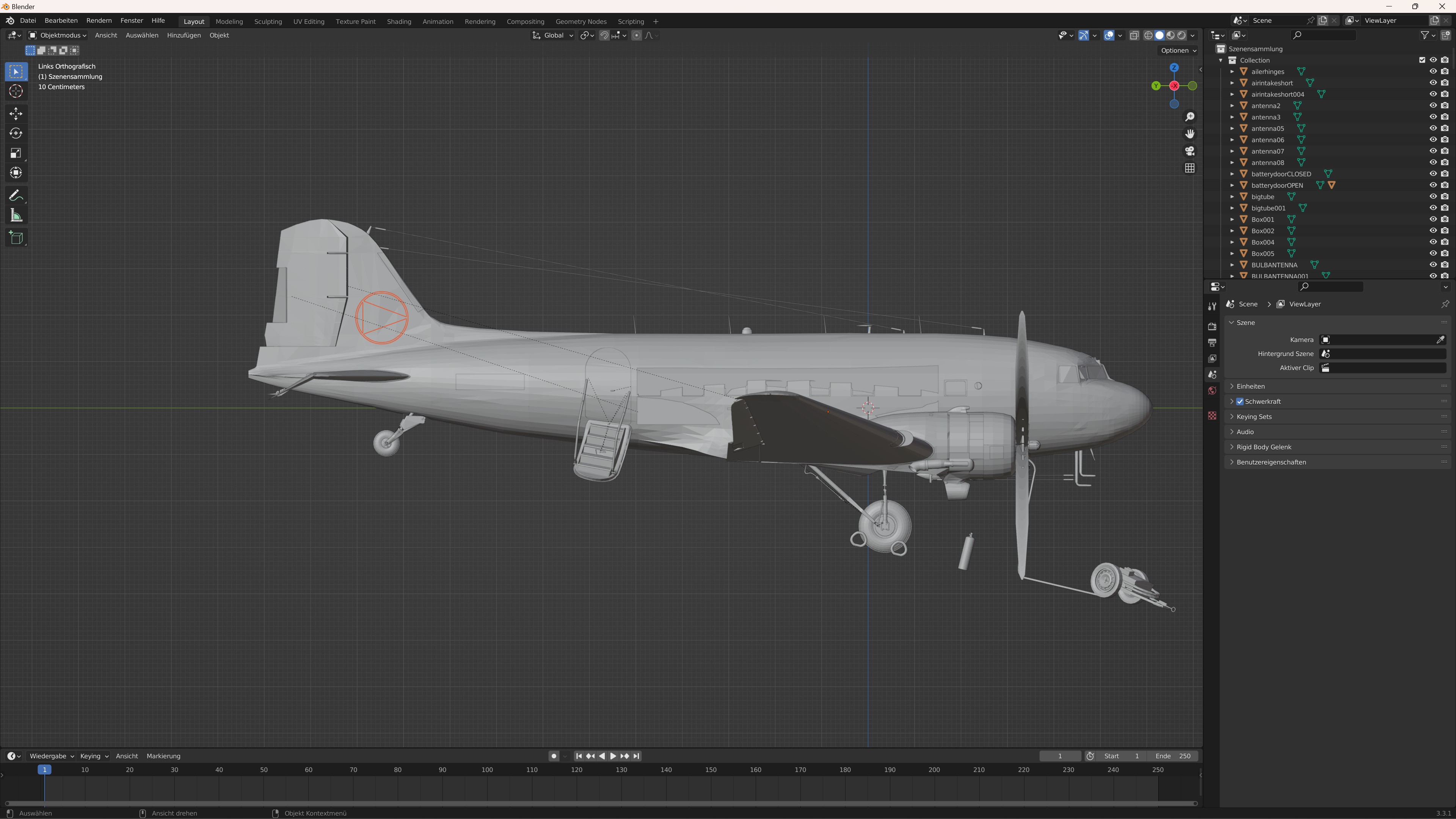
Task: Select the Rotate tool
Action: (x=16, y=133)
